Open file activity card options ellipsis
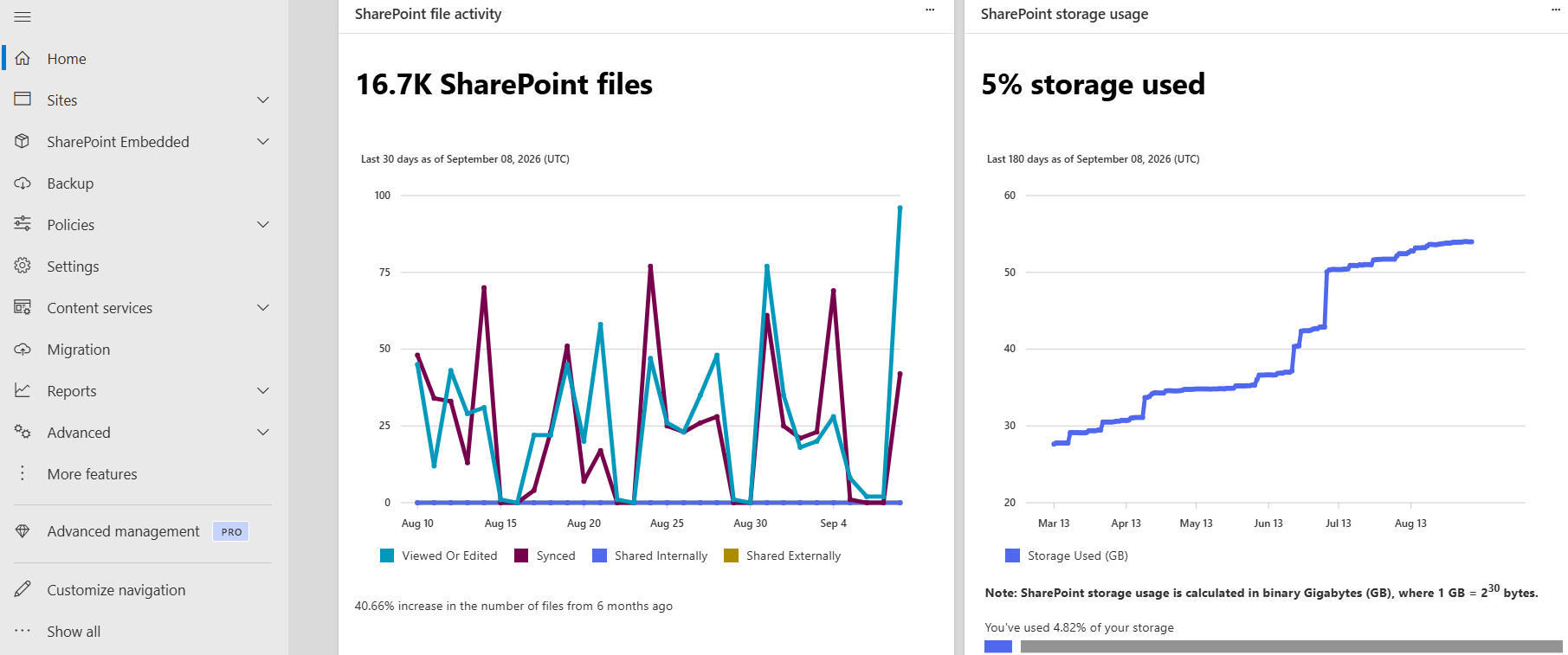Screen dimensions: 1568x655 (930, 10)
